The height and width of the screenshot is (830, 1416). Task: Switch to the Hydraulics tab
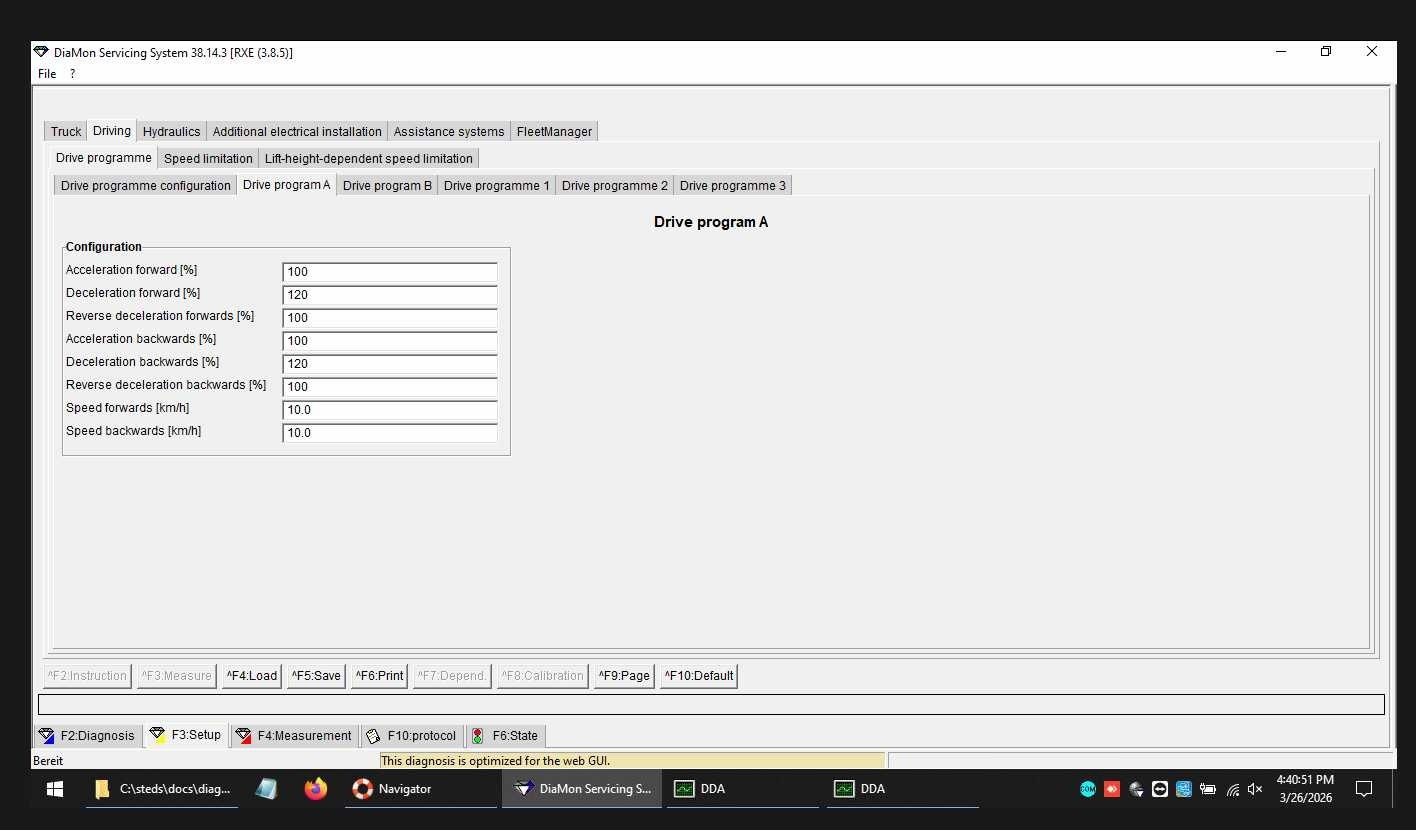(x=171, y=132)
